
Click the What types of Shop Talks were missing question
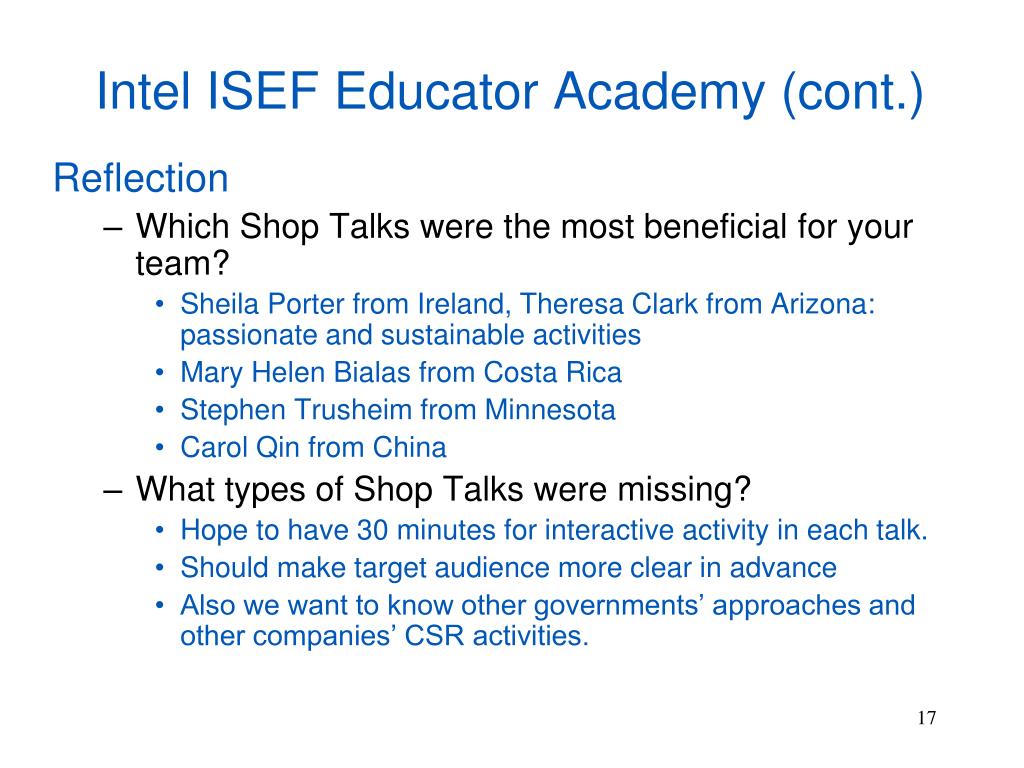(443, 489)
